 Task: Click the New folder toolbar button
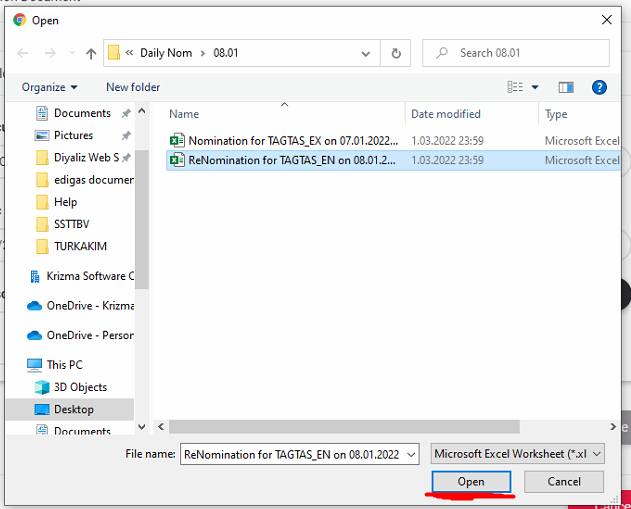click(133, 87)
